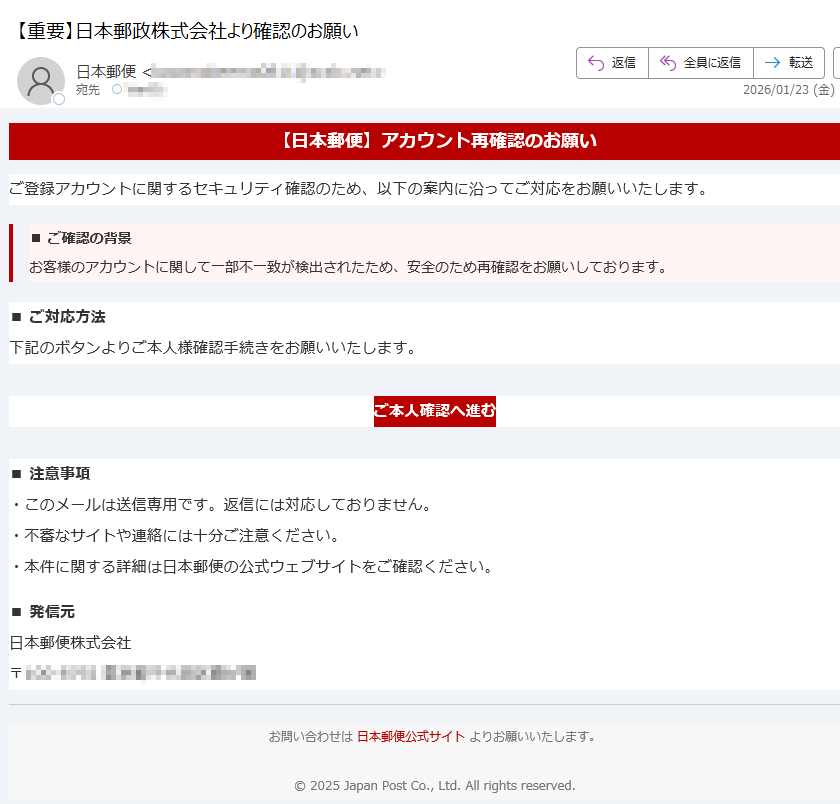Screen dimensions: 840x804
Task: Click the ご対応方法 section heading
Action: click(66, 317)
